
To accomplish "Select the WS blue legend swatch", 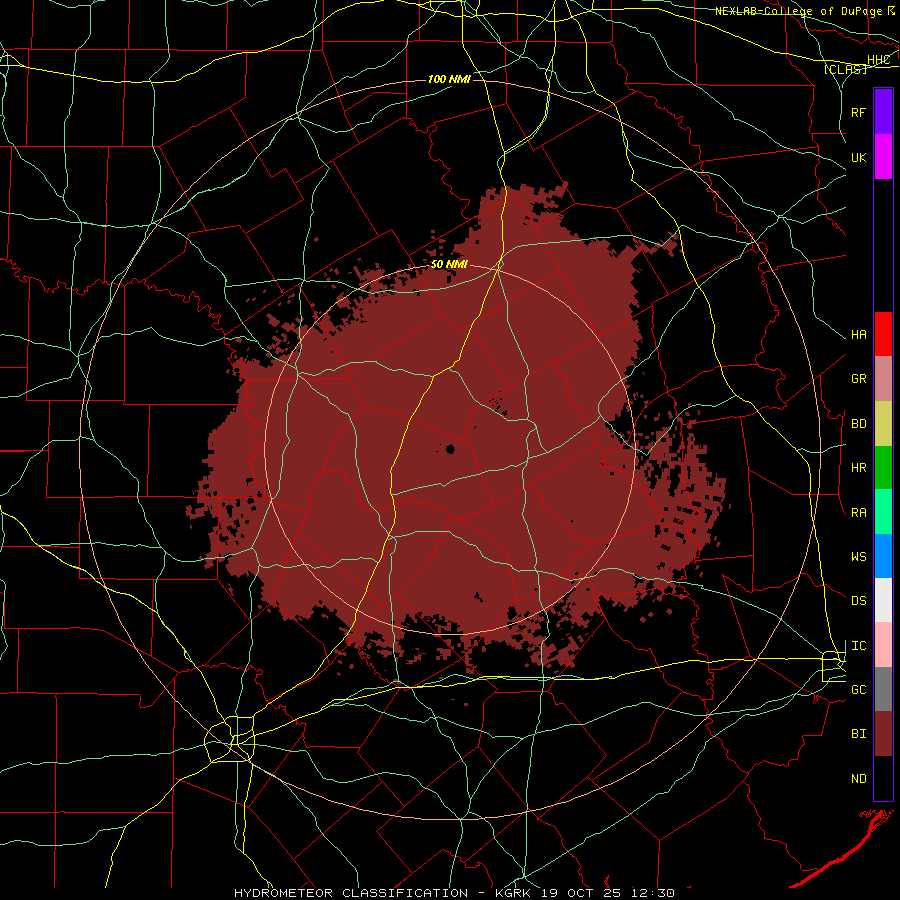I will (883, 556).
